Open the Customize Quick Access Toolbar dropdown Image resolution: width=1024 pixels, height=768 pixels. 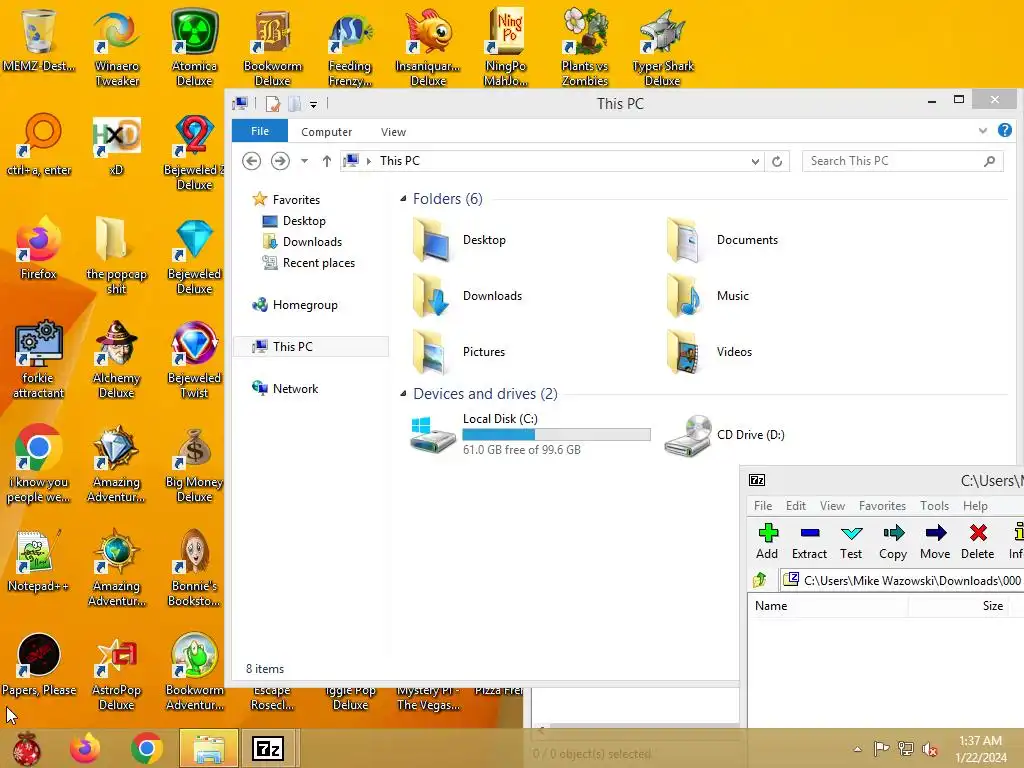(x=313, y=104)
